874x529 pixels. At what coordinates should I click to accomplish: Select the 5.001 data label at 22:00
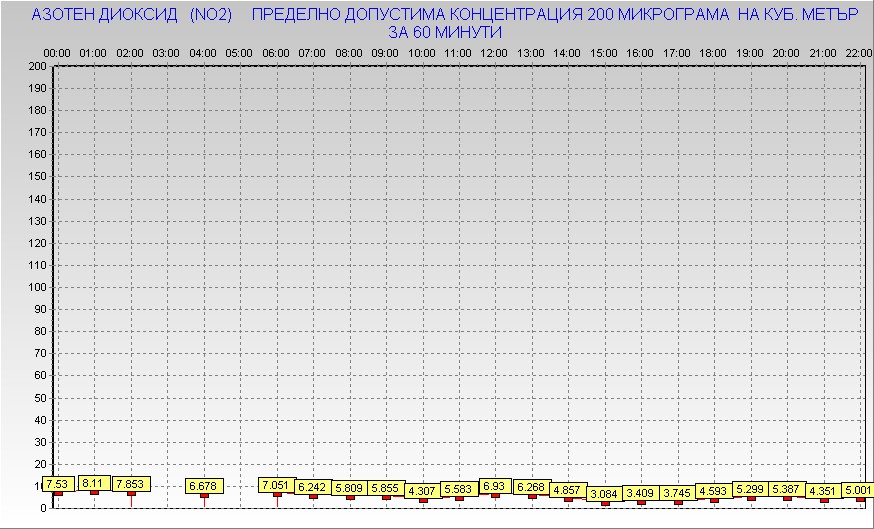coord(858,490)
